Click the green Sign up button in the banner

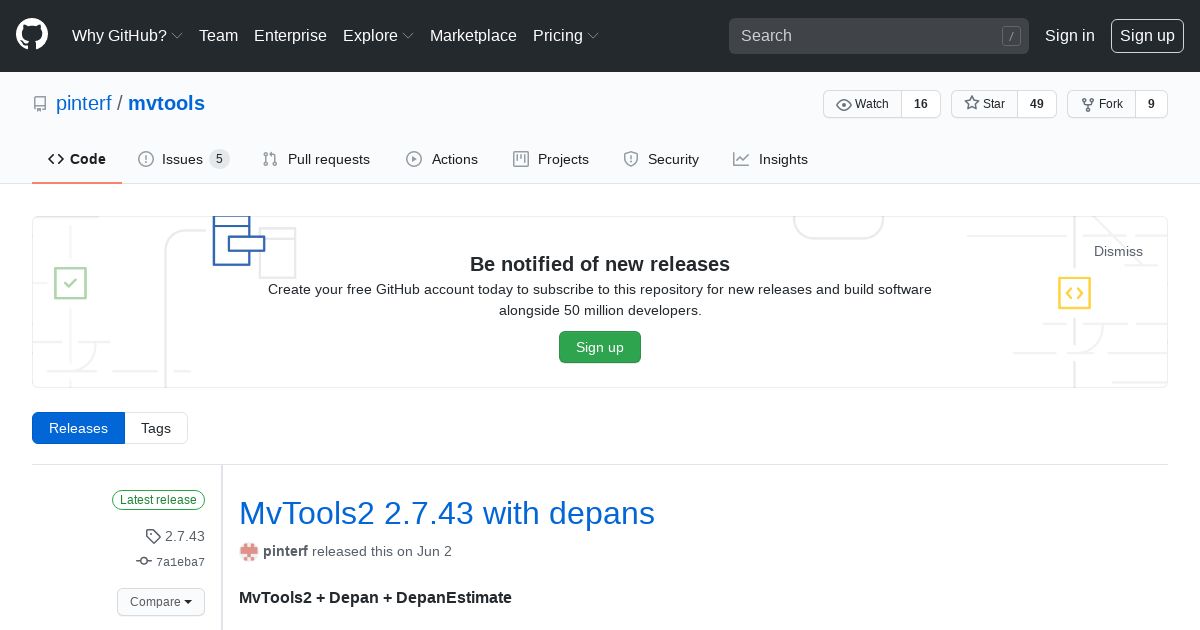[x=600, y=347]
